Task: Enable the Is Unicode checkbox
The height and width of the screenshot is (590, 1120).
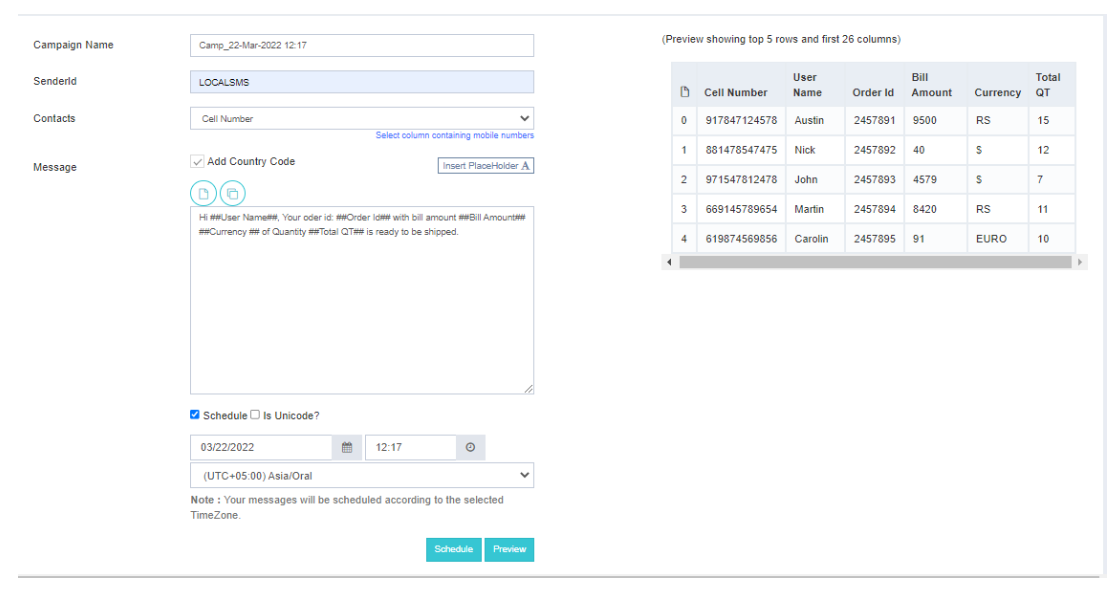Action: 255,415
